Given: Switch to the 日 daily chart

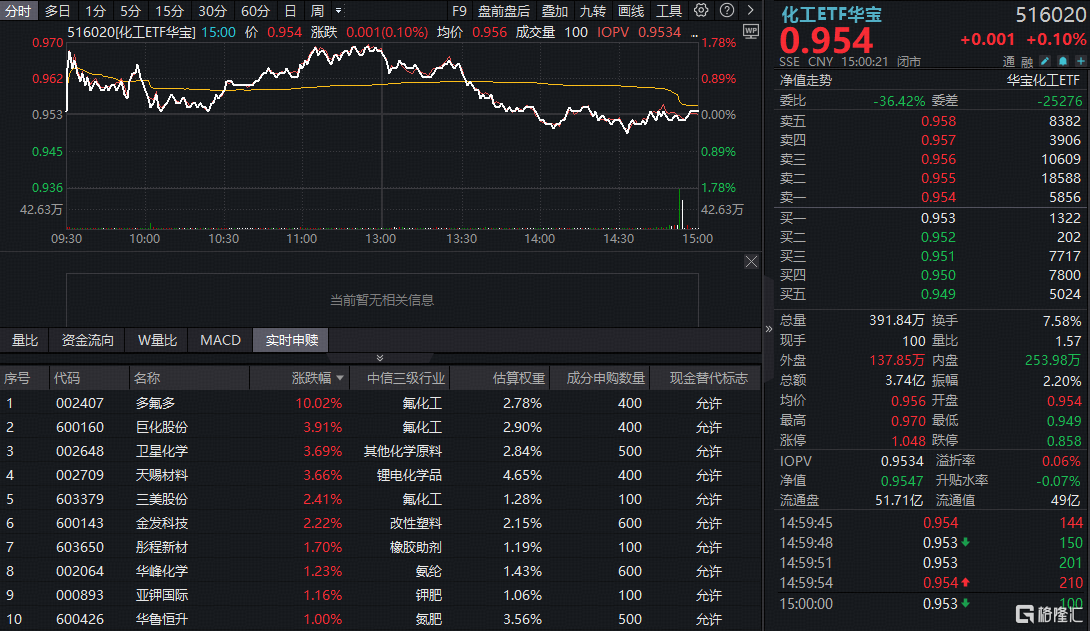Looking at the screenshot, I should click(291, 11).
